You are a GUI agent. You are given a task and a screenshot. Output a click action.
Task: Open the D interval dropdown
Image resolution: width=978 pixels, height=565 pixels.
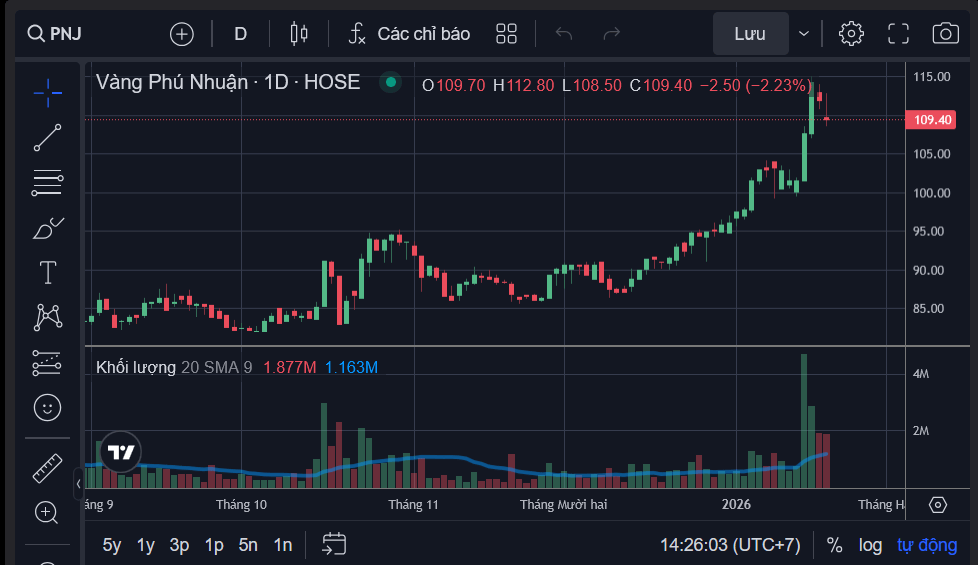(240, 34)
